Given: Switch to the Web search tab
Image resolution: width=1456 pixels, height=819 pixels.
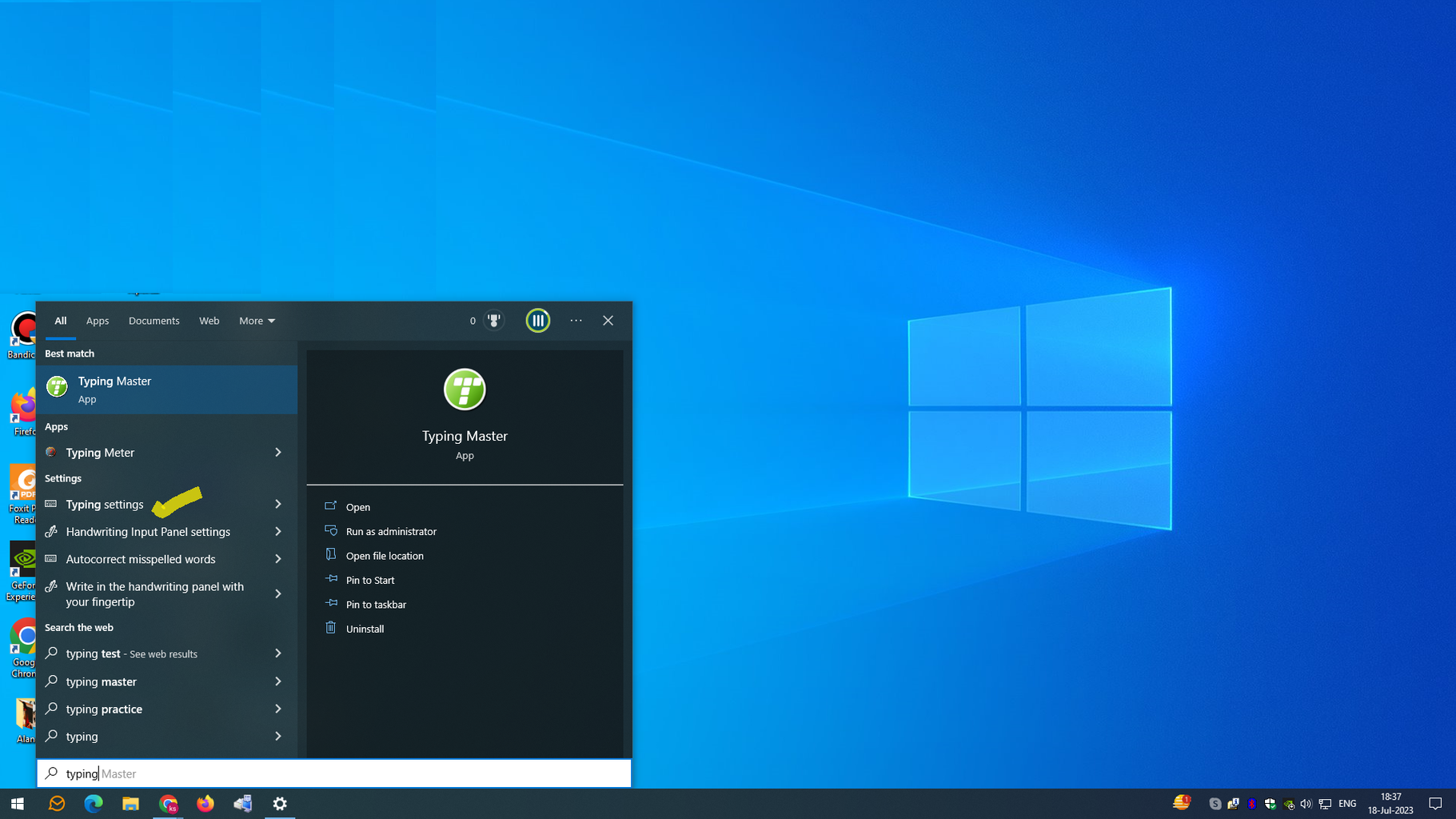Looking at the screenshot, I should [x=209, y=321].
